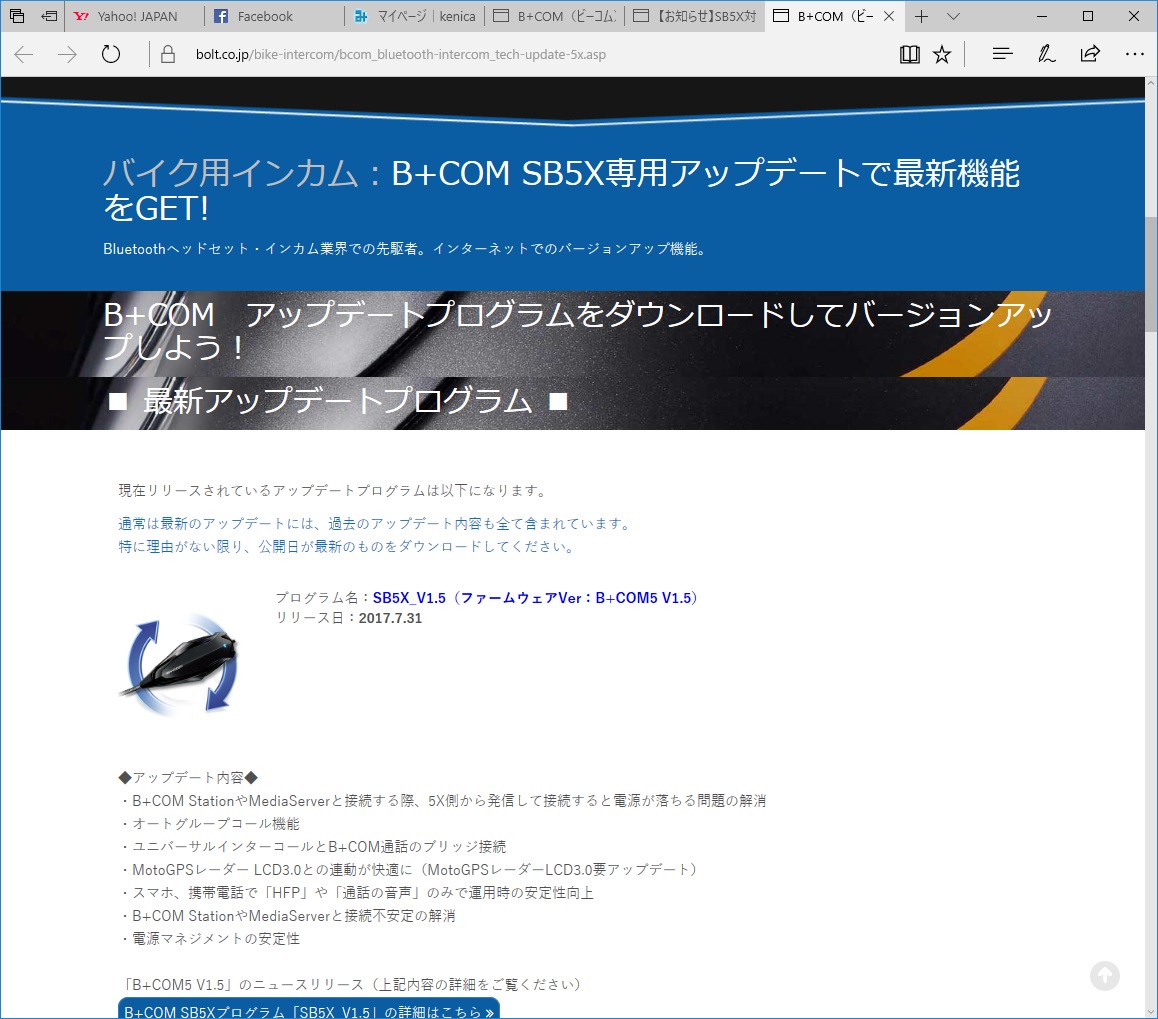This screenshot has width=1158, height=1019.
Task: Click the ◆アップデート内容◆ heading text
Action: tap(188, 778)
